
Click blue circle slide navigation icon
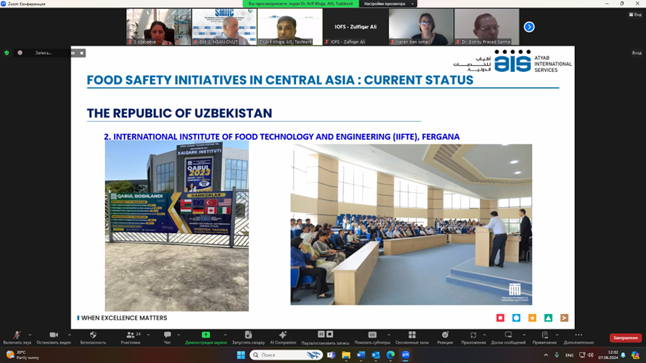516,318
